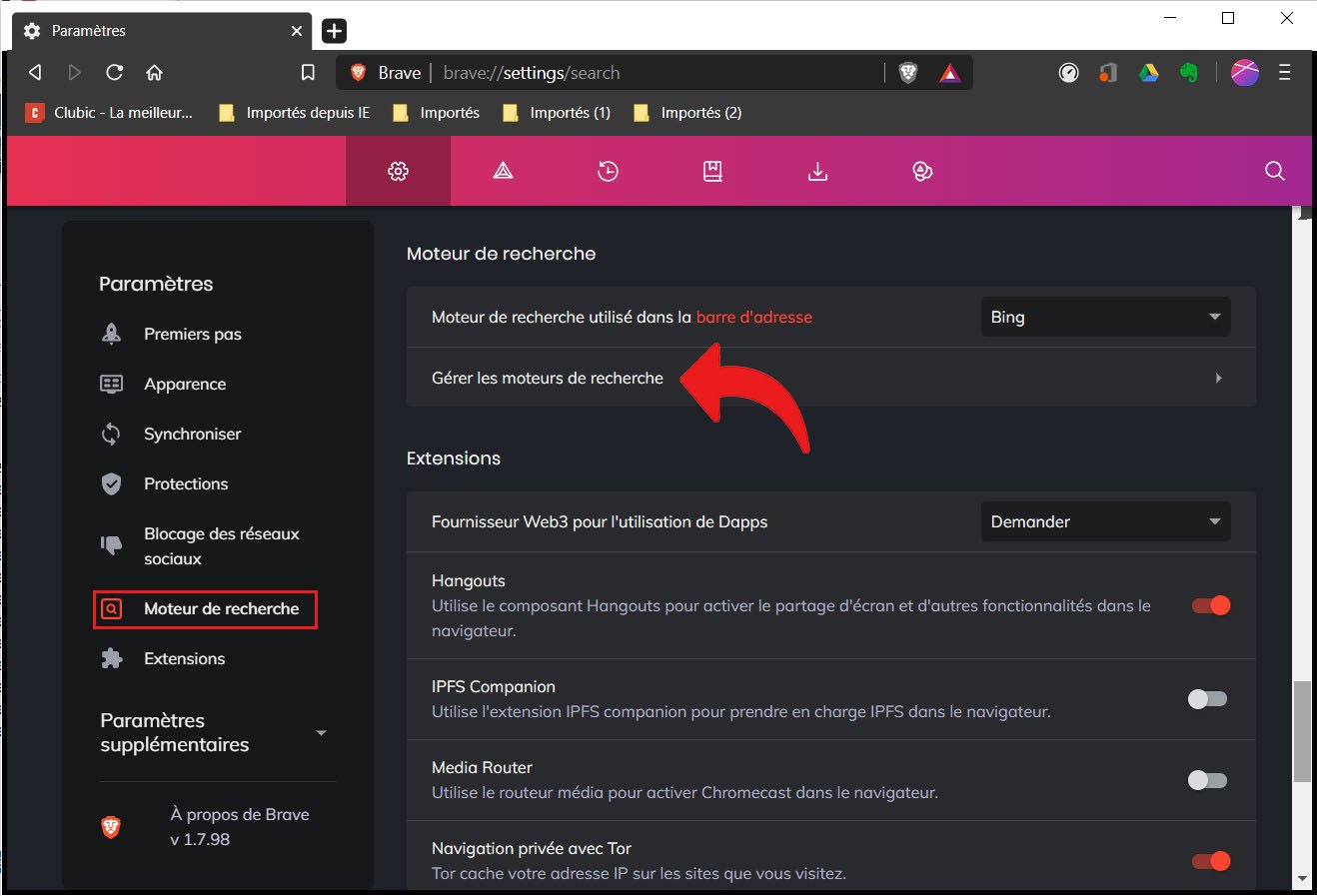
Task: Bookmark this page icon
Action: [x=308, y=72]
